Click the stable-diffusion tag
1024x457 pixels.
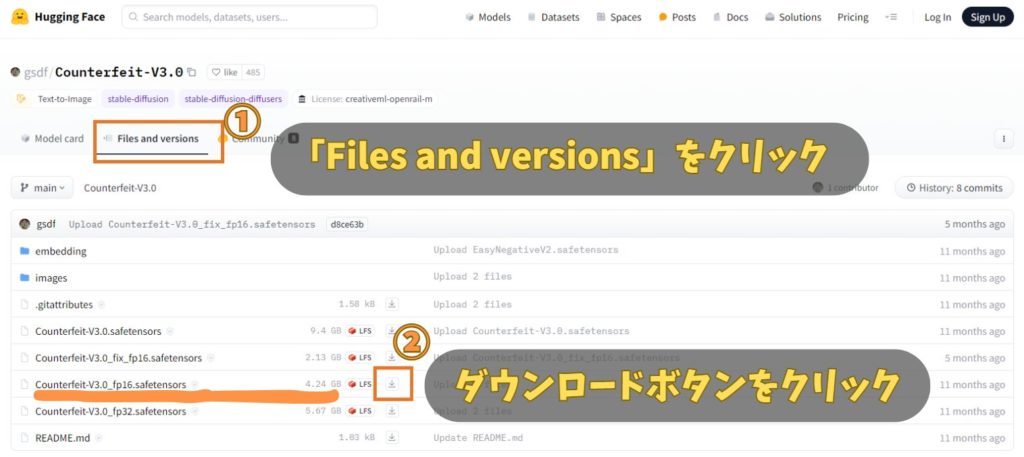coord(136,99)
